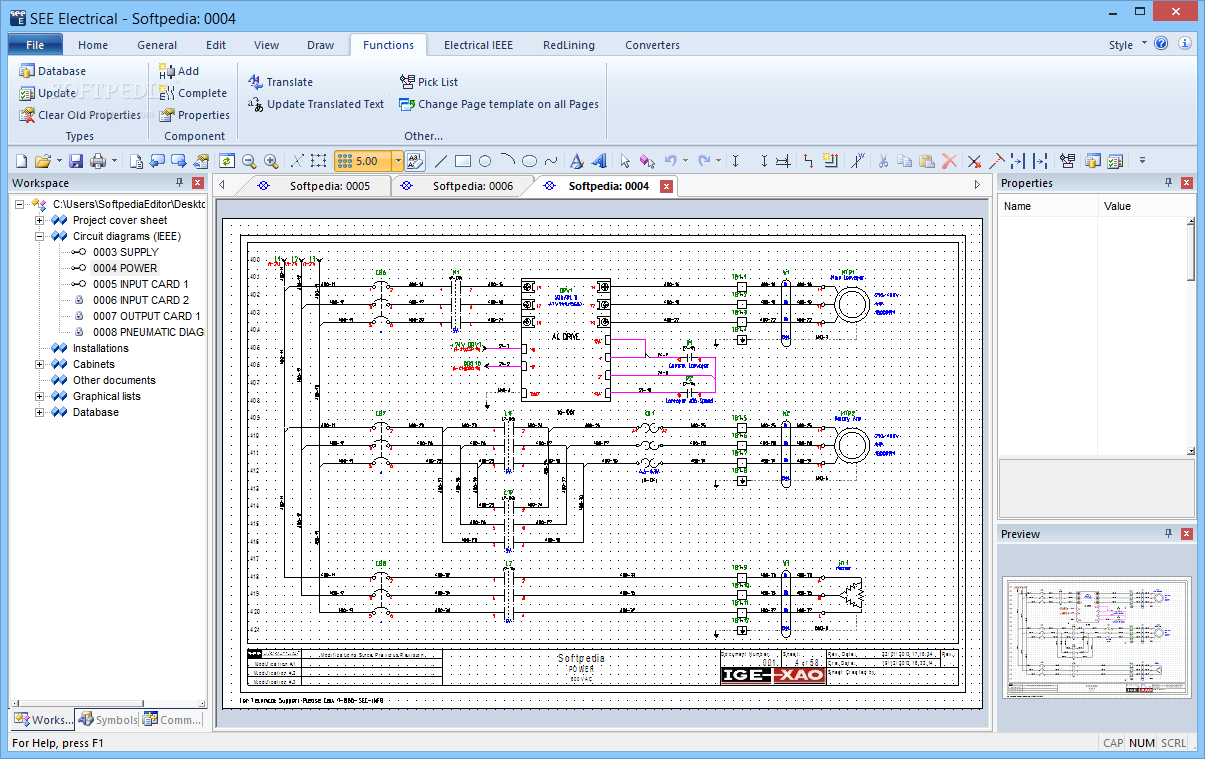Open the grid size 5.00 dropdown arrow
1205x759 pixels.
point(397,161)
